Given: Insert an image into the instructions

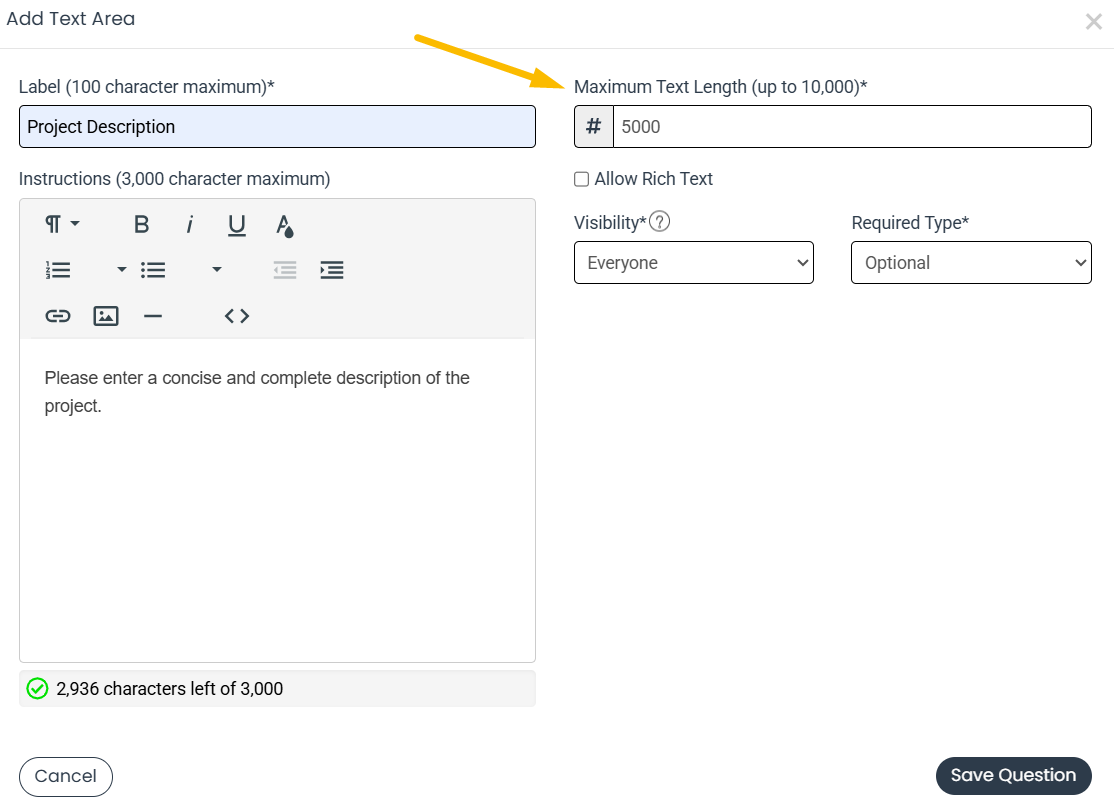Looking at the screenshot, I should coord(106,316).
